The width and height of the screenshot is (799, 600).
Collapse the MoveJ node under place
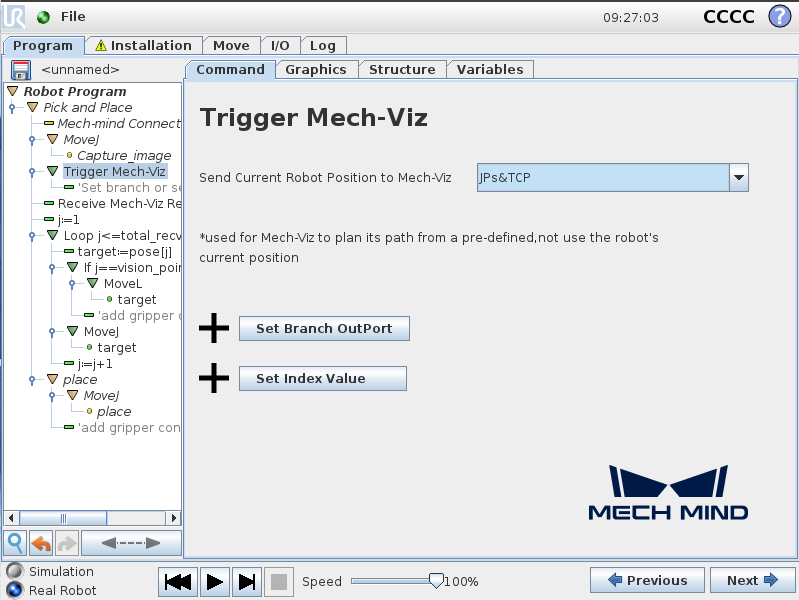(73, 395)
